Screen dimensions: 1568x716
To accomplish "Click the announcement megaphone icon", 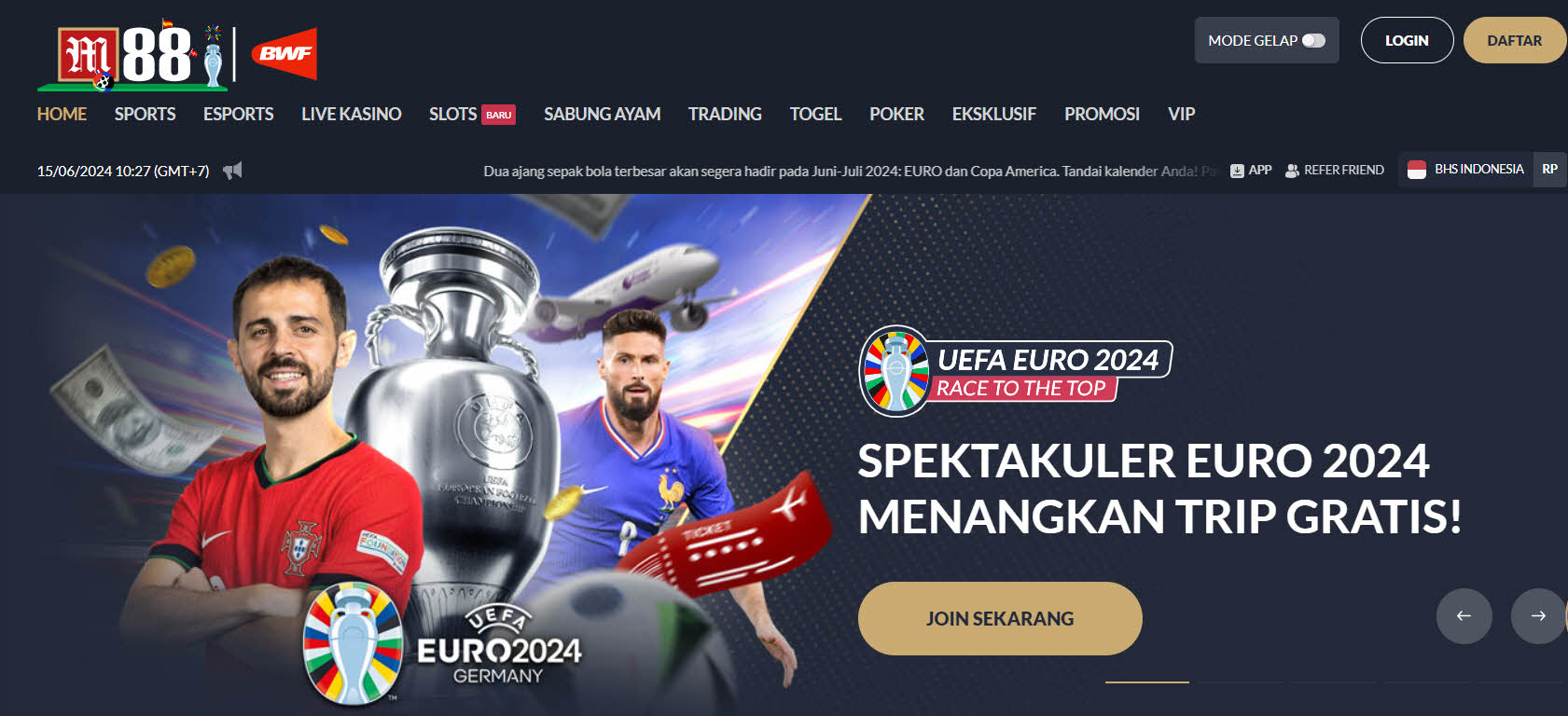I will point(232,170).
